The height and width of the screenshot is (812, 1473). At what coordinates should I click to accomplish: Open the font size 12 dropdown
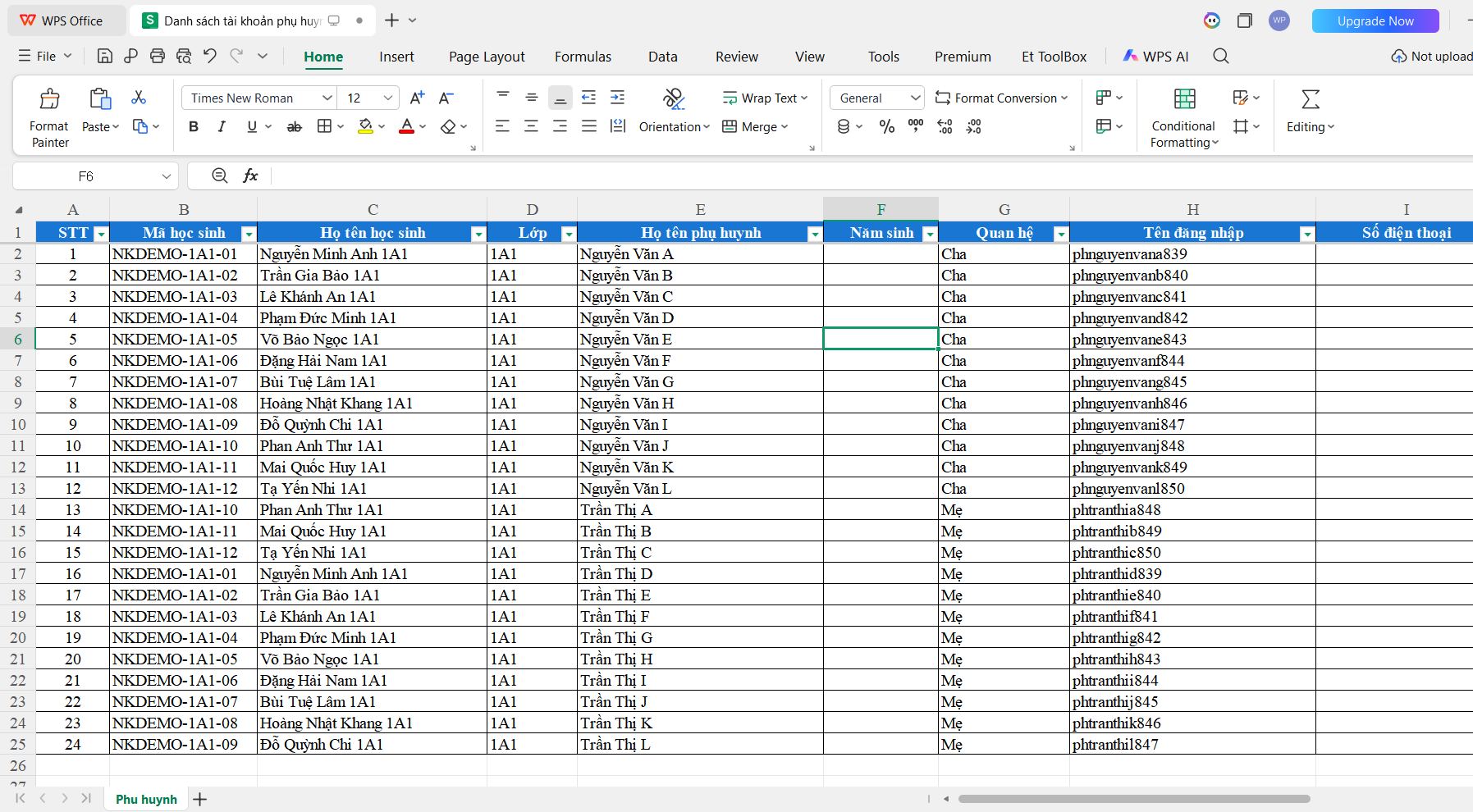(x=388, y=98)
